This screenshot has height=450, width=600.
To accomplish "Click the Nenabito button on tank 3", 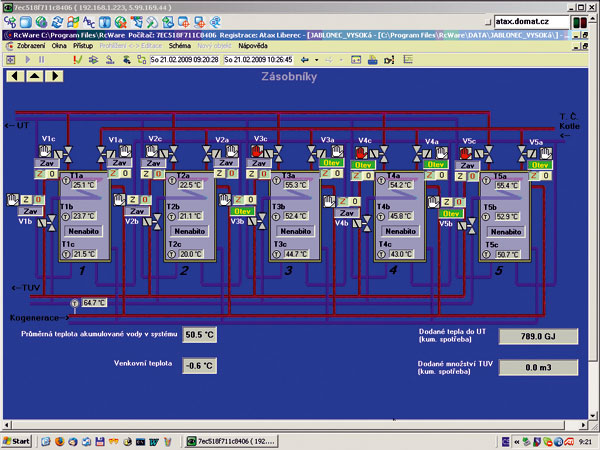I will click(295, 231).
